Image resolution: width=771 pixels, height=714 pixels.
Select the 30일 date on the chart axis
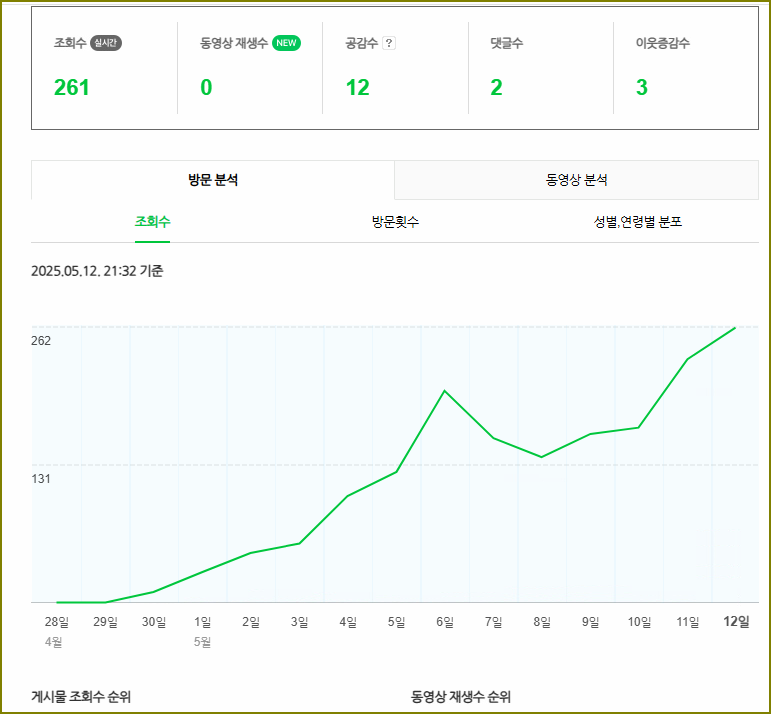(x=154, y=622)
